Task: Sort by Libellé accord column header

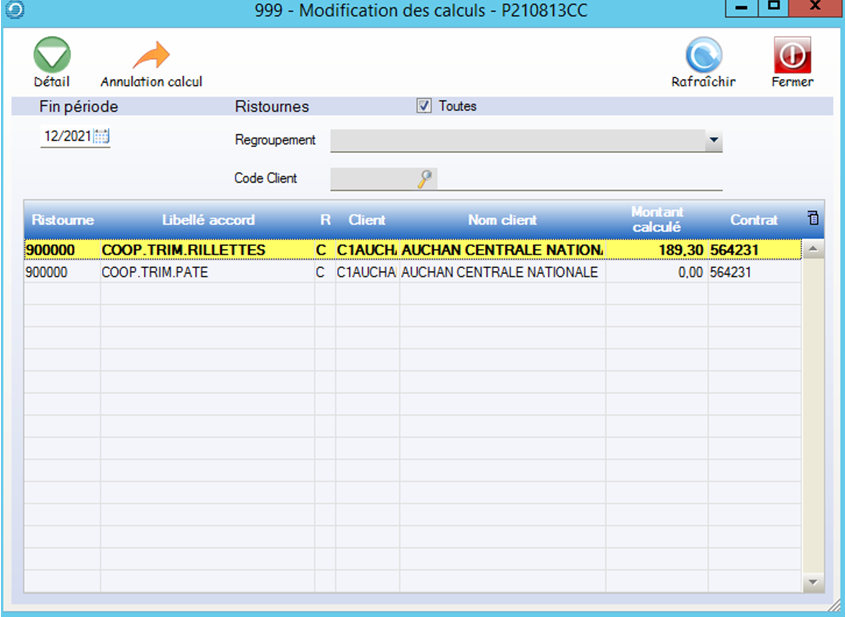Action: click(208, 220)
